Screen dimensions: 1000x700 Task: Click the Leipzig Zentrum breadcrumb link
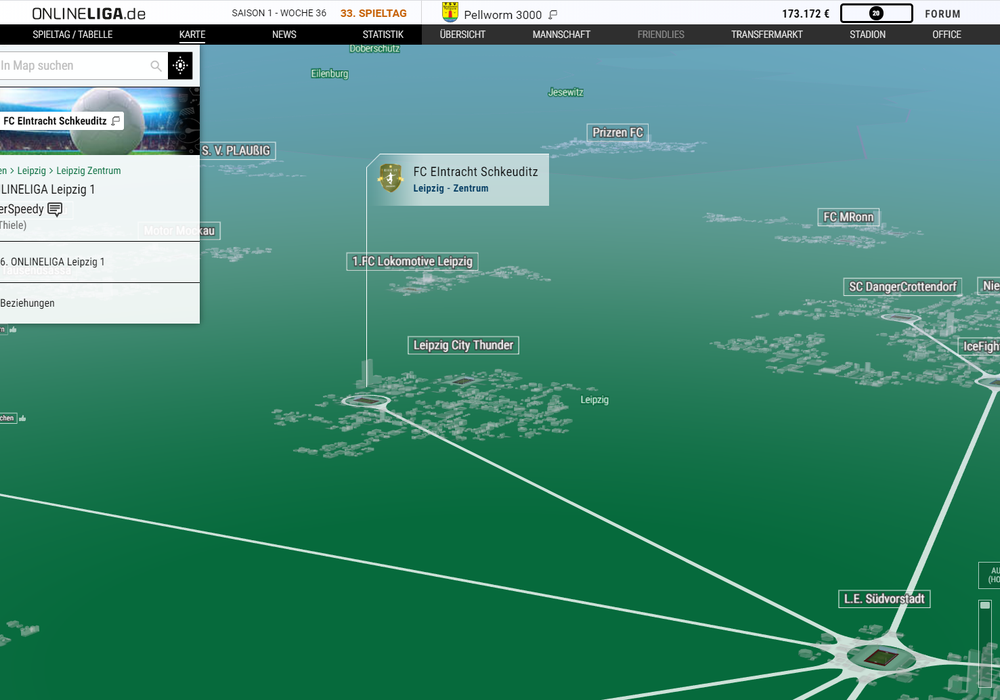point(88,171)
